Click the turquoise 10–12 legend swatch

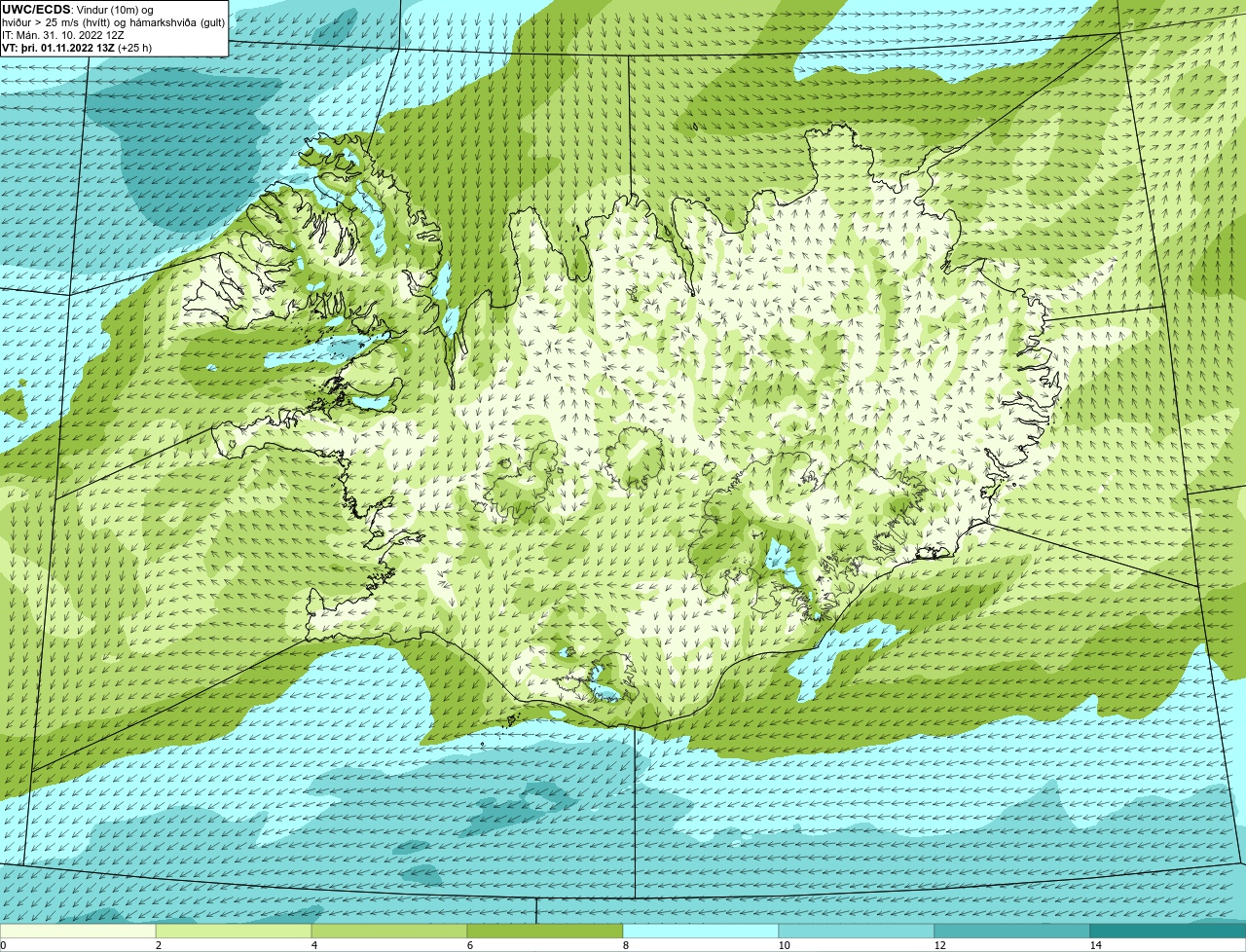857,932
